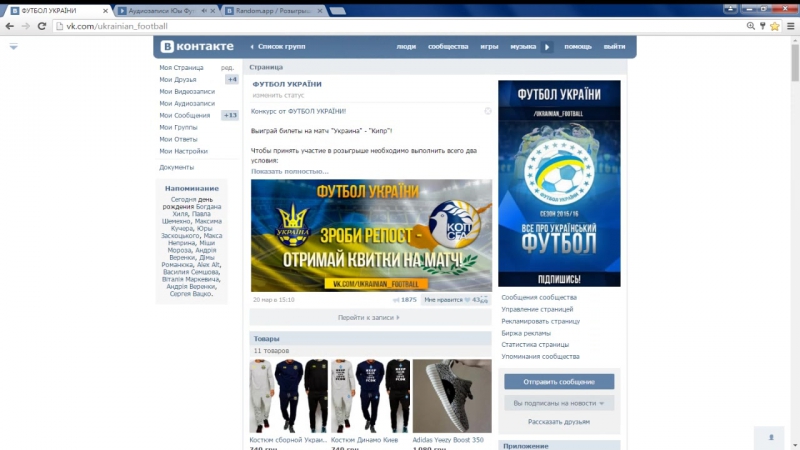Click the browser back arrow

coord(10,26)
